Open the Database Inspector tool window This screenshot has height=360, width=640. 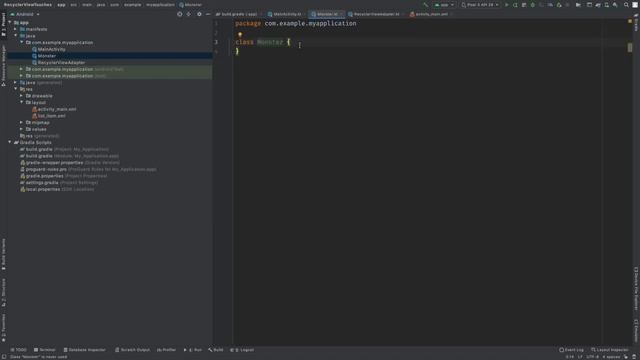pyautogui.click(x=84, y=350)
